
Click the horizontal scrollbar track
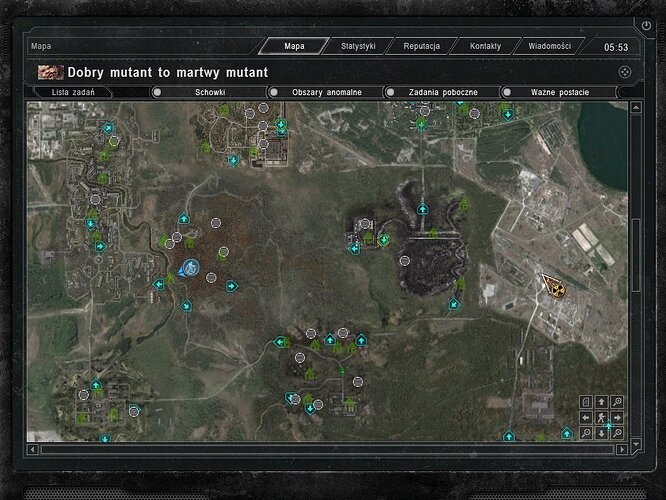point(327,449)
